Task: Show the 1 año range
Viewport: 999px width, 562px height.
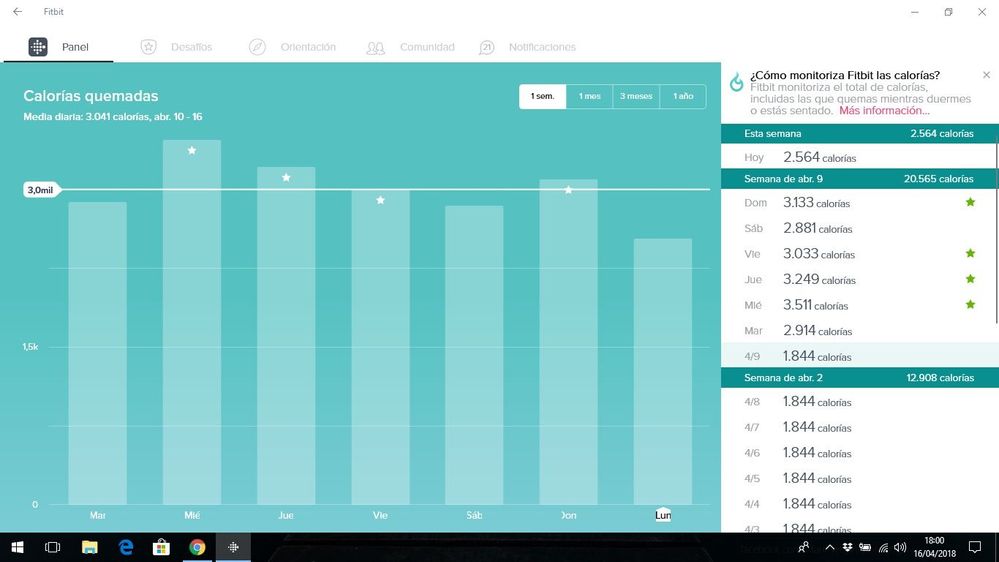Action: pyautogui.click(x=683, y=96)
